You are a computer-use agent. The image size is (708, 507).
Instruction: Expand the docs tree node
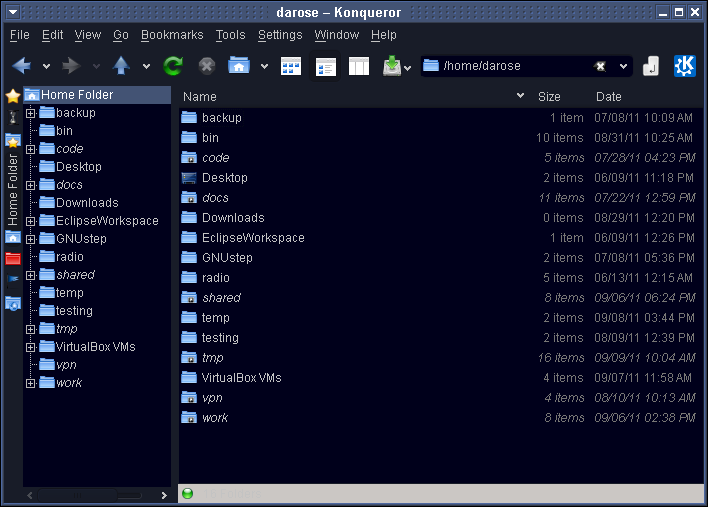coord(30,185)
